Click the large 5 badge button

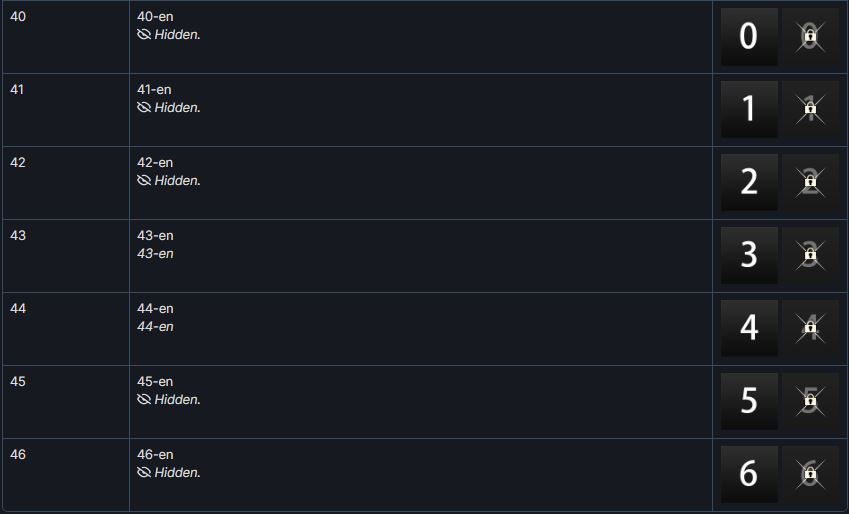(749, 401)
